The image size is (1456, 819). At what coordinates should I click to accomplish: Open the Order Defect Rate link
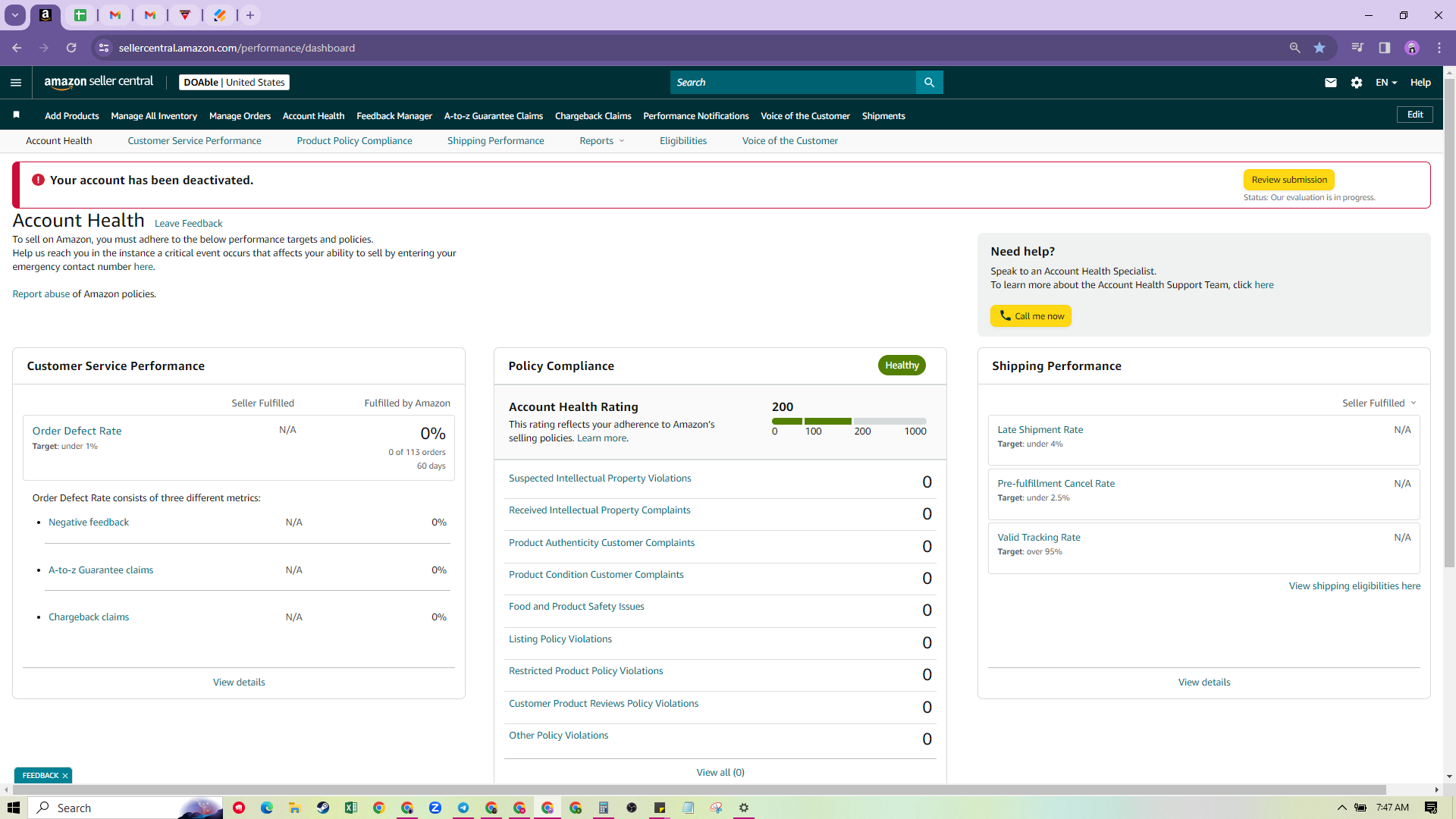[77, 431]
